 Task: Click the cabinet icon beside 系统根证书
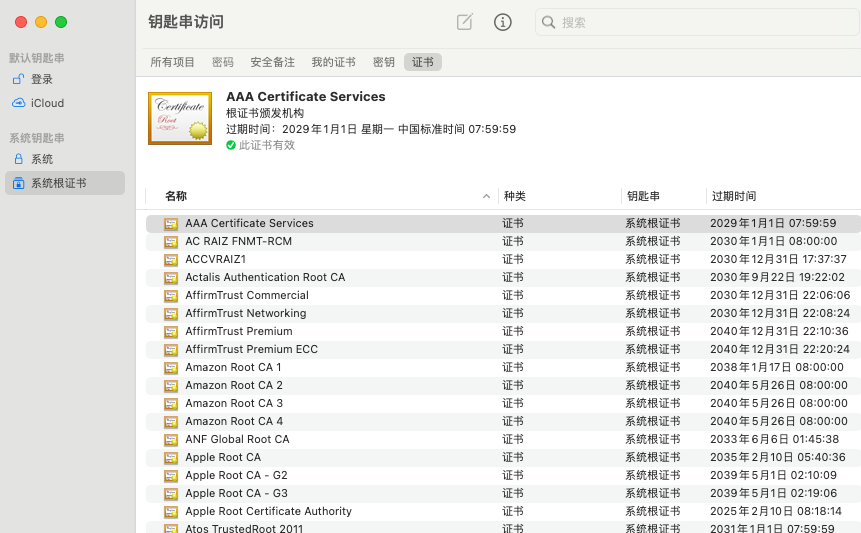pyautogui.click(x=19, y=183)
